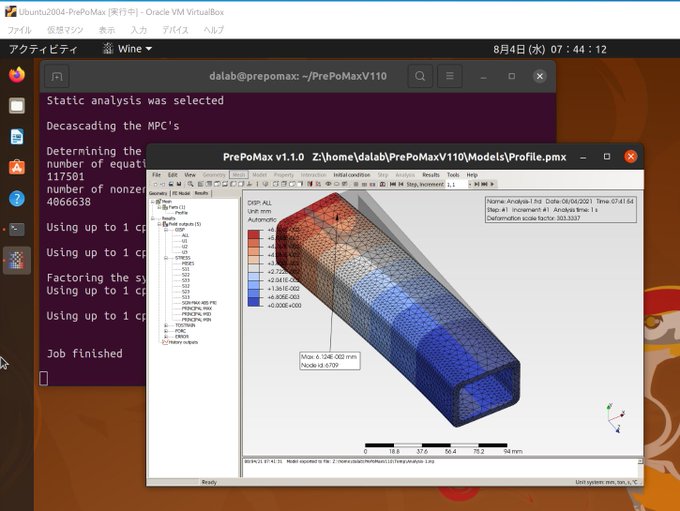Viewport: 680px width, 511px height.
Task: Open the View menu in PrePoMax
Action: coord(190,175)
